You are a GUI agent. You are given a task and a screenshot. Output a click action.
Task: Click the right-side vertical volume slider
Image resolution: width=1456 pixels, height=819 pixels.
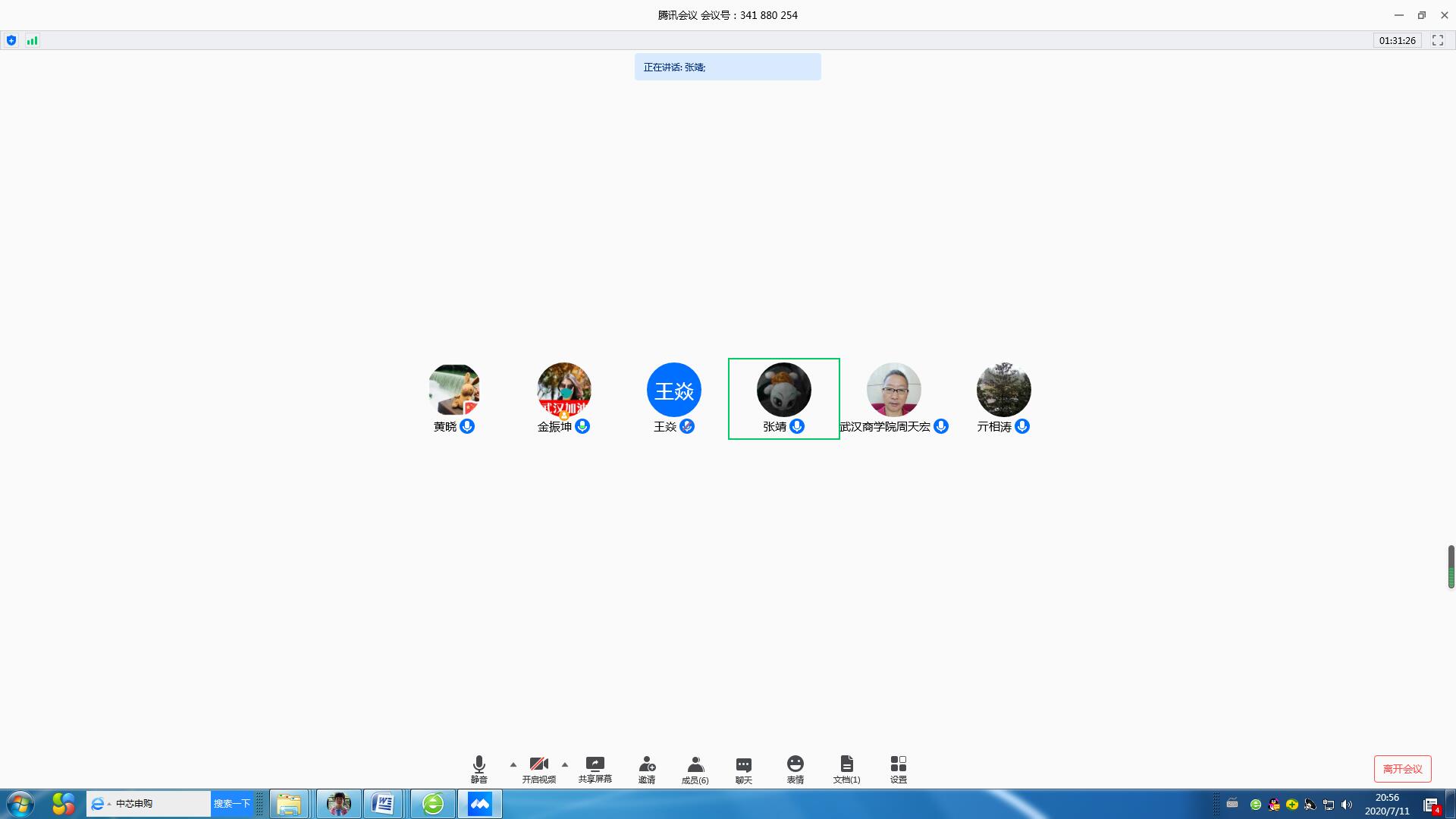[x=1451, y=566]
